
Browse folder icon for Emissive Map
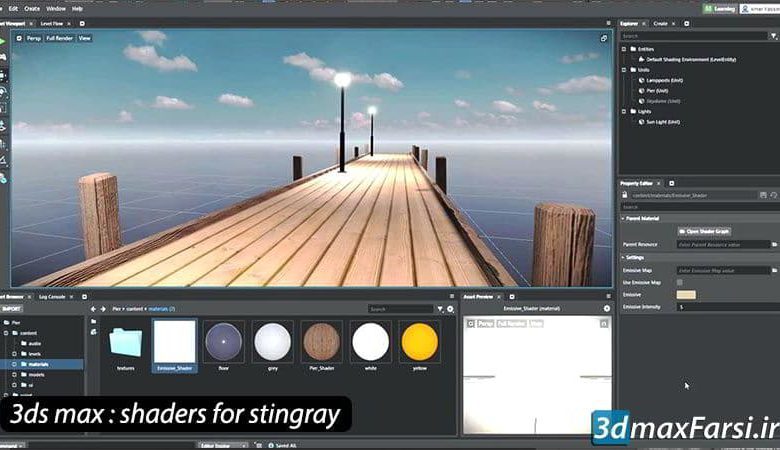(775, 270)
